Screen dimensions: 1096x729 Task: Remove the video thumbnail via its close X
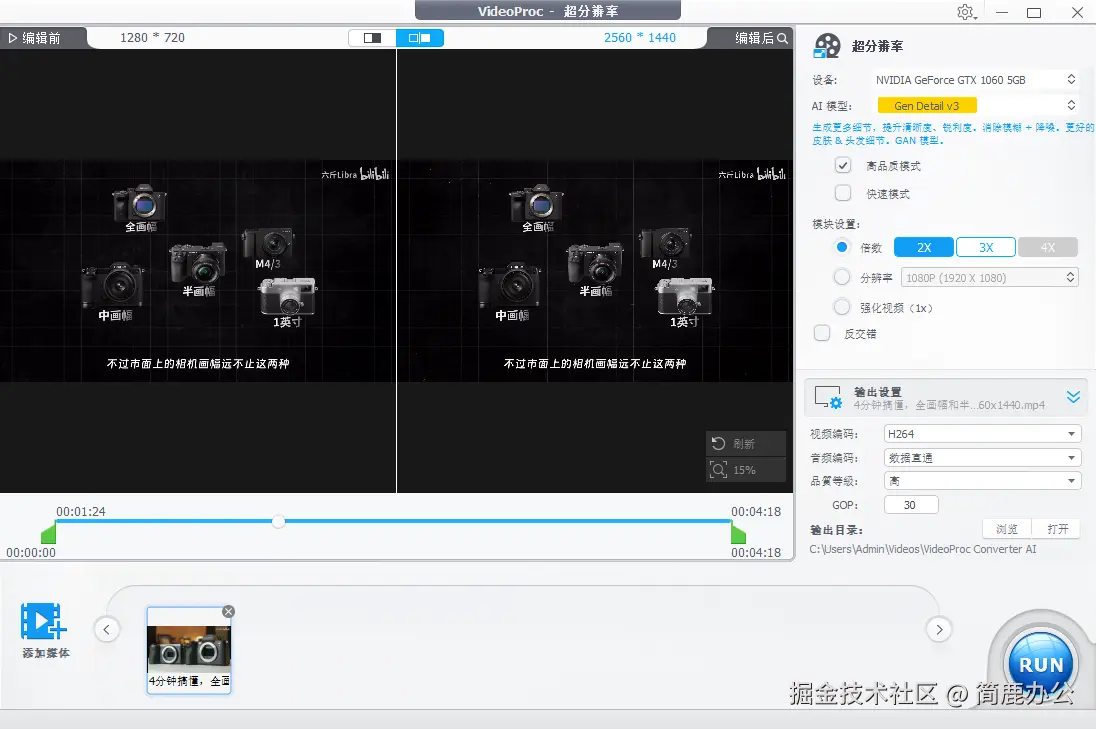[x=228, y=610]
